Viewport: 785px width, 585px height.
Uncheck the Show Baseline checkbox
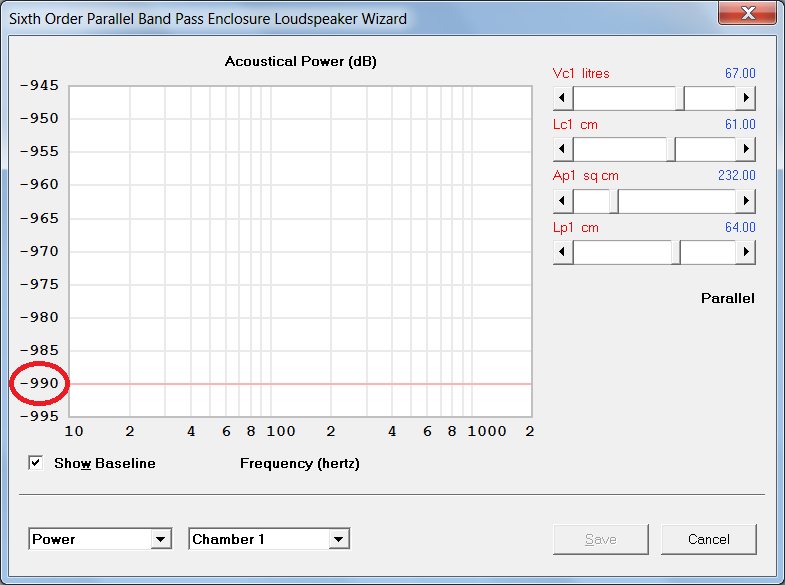(x=36, y=463)
